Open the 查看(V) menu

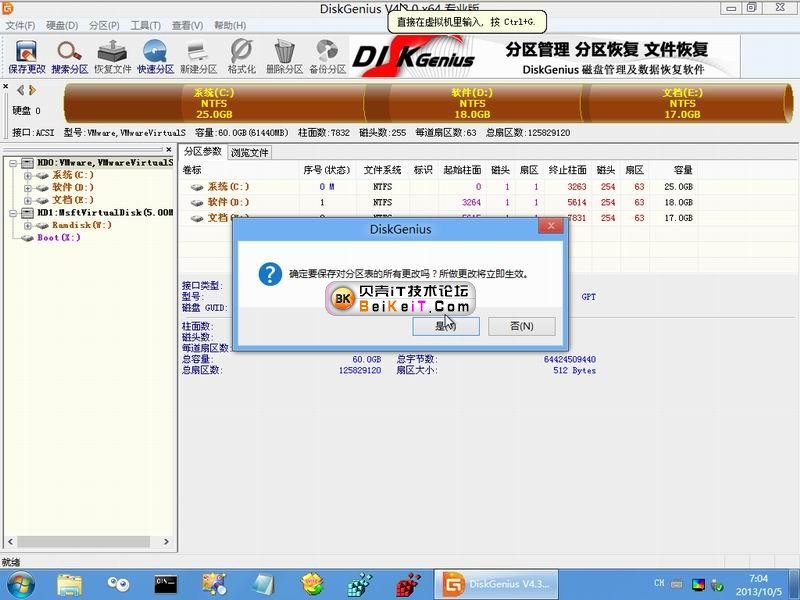187,26
